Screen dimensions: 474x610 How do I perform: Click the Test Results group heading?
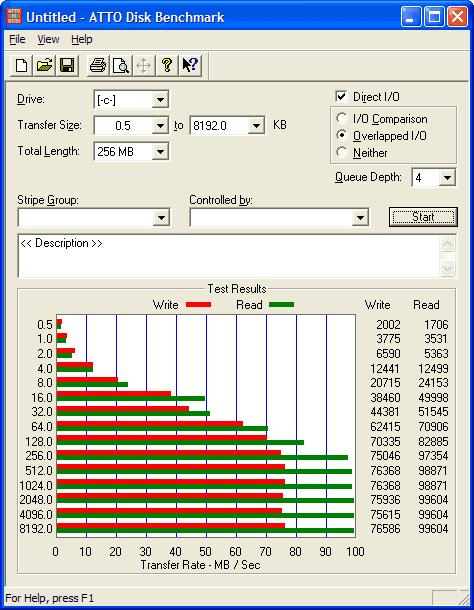click(x=237, y=289)
